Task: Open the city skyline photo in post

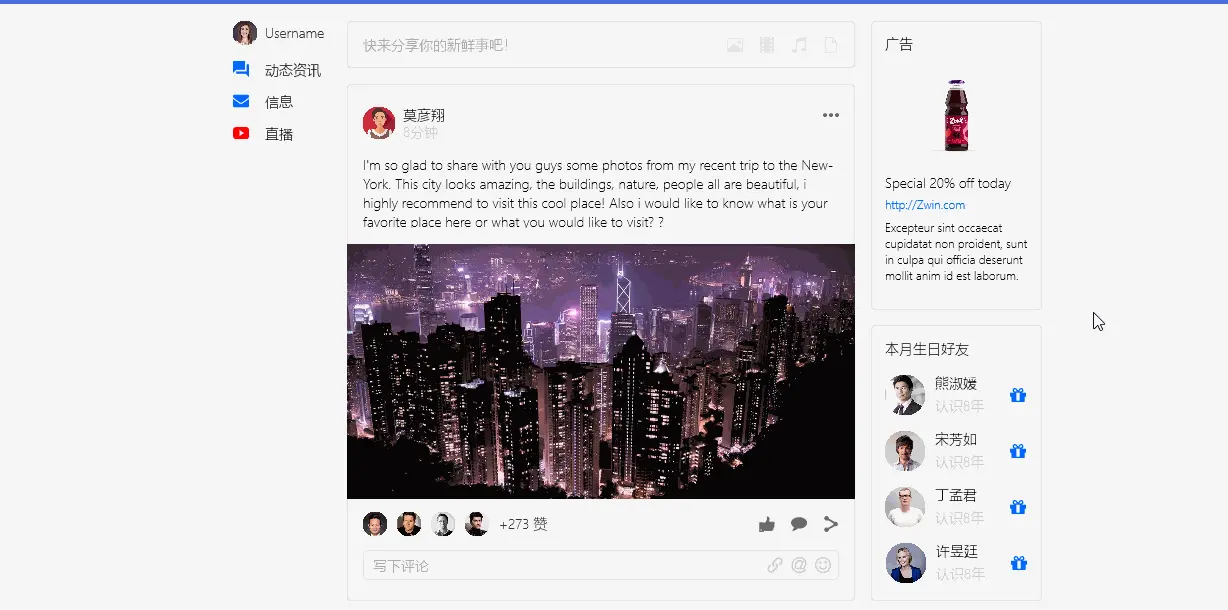Action: pyautogui.click(x=601, y=371)
